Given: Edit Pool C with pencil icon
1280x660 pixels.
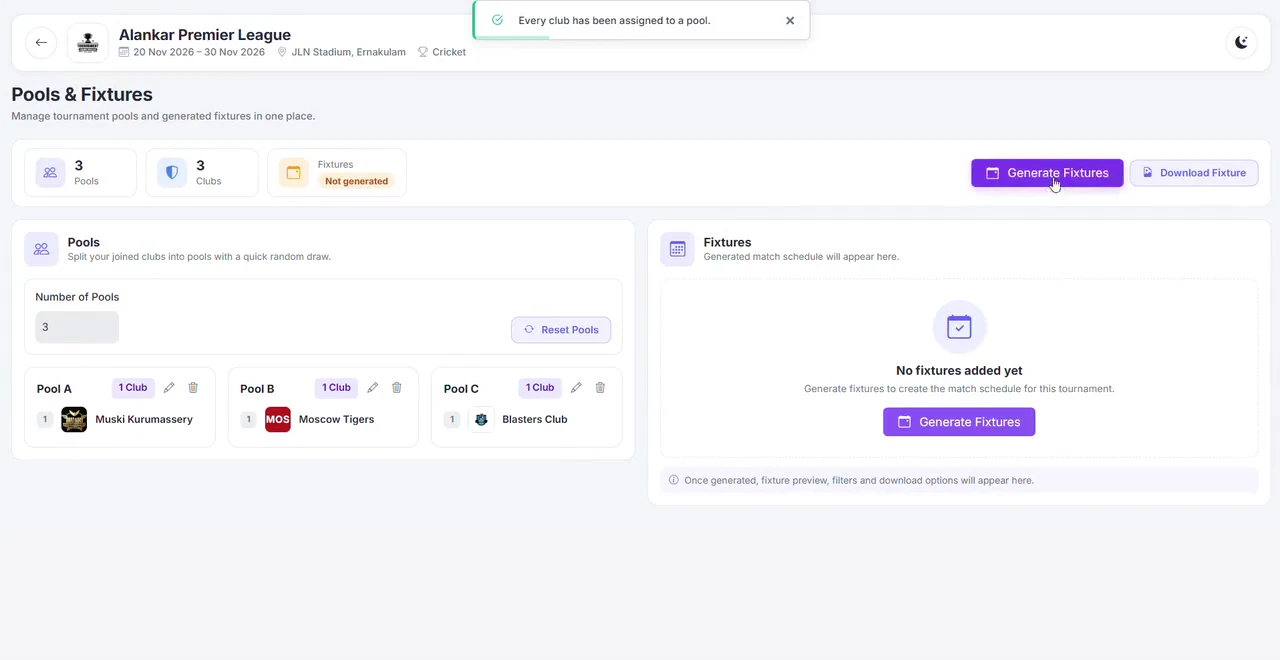Looking at the screenshot, I should pos(576,388).
